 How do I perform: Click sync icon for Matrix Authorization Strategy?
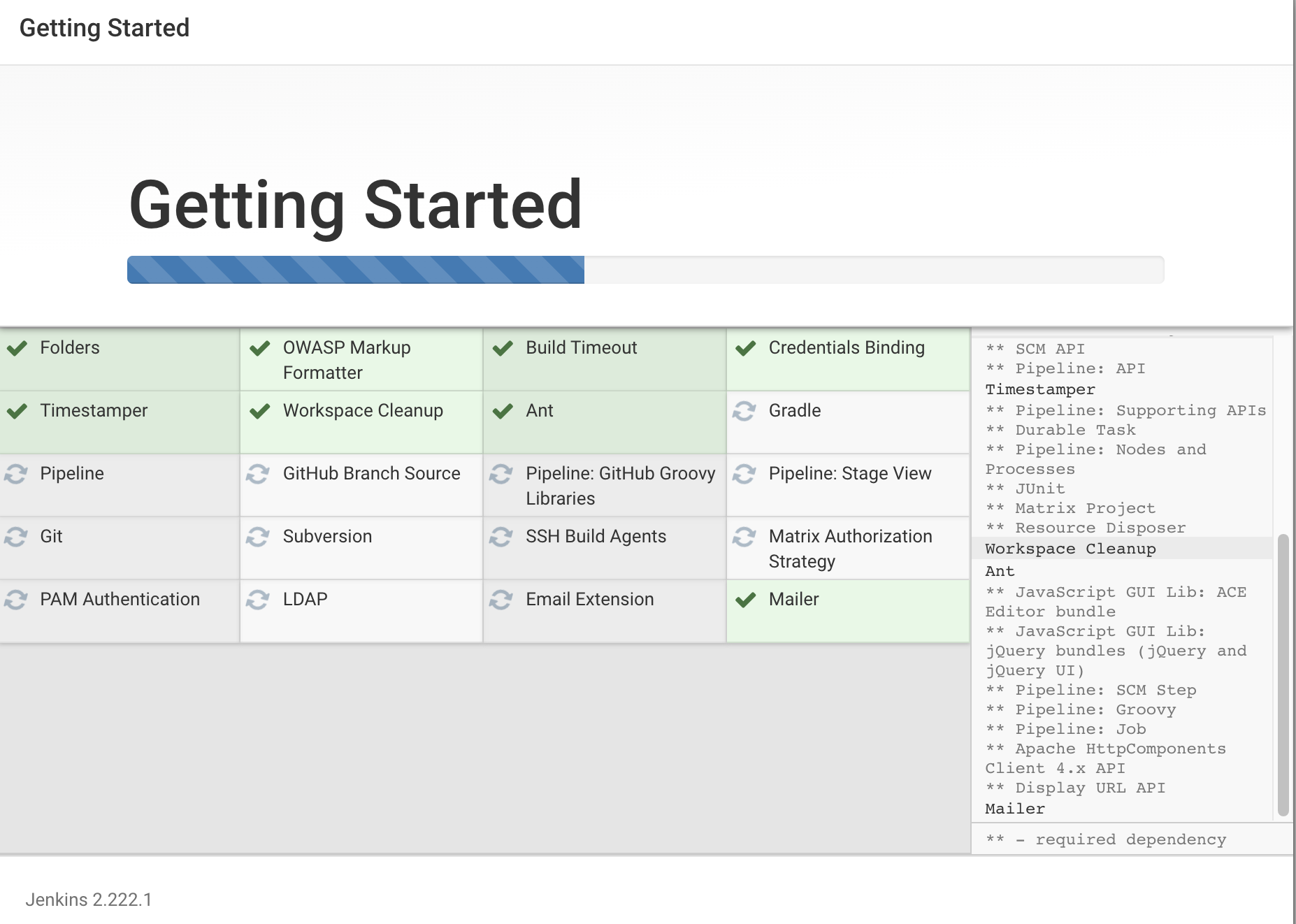click(744, 537)
